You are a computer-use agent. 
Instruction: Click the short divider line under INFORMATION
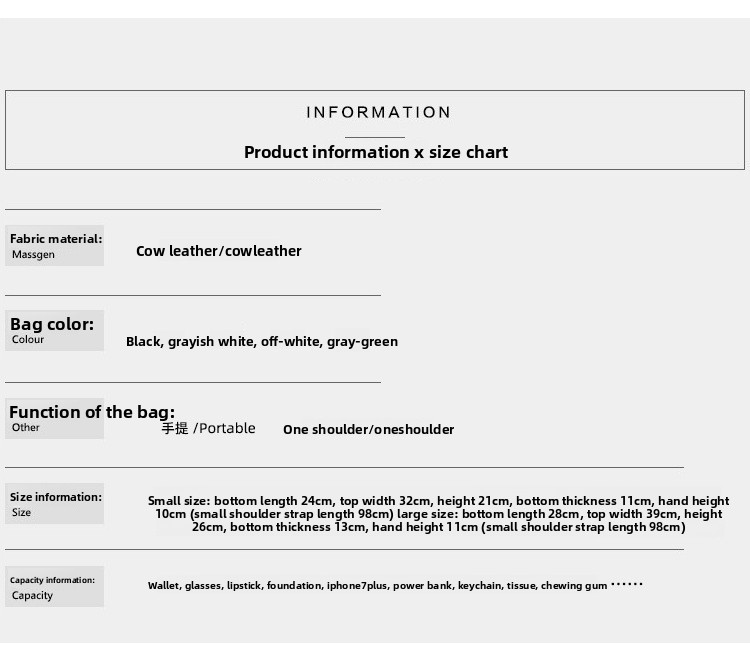pos(375,137)
